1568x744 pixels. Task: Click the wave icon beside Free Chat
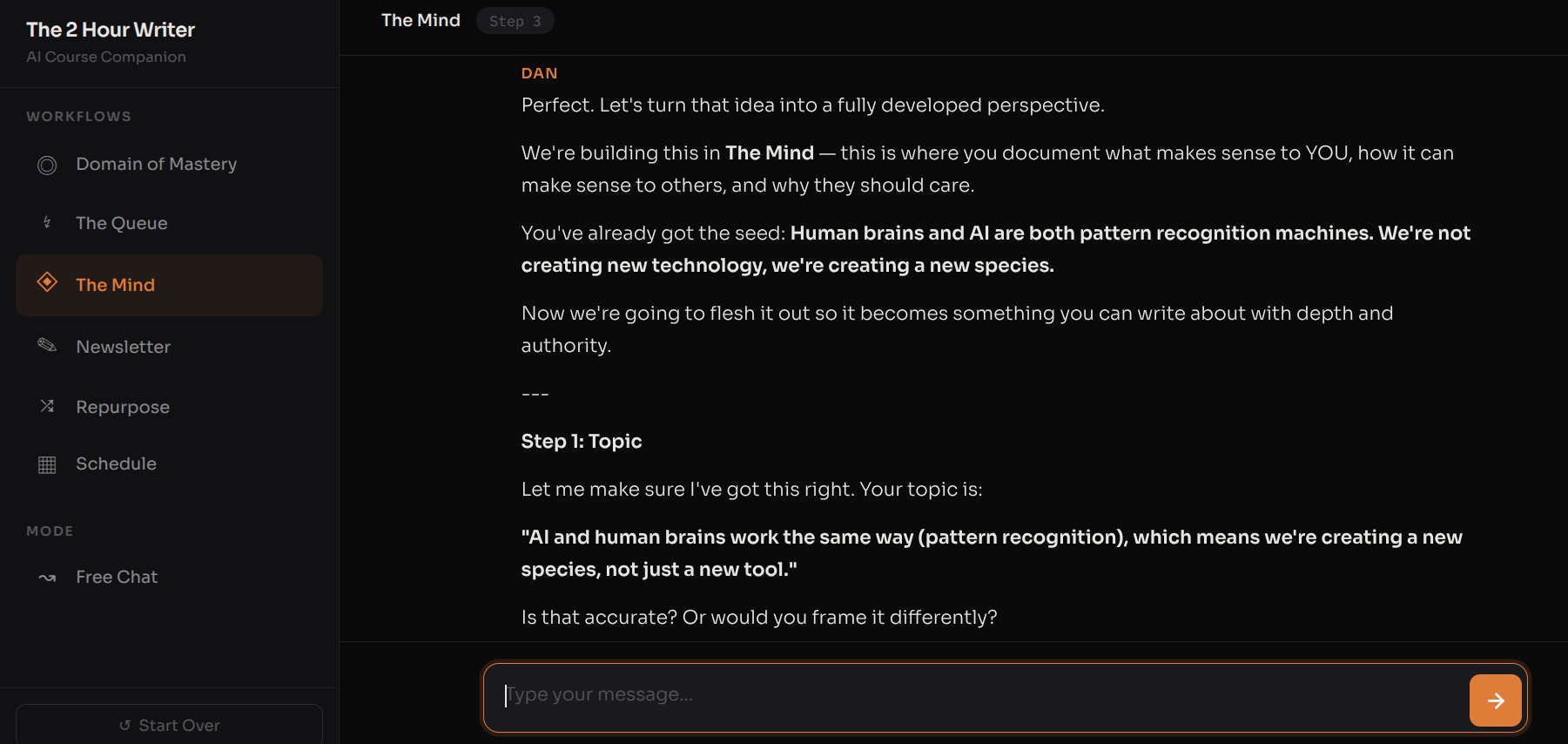point(46,577)
